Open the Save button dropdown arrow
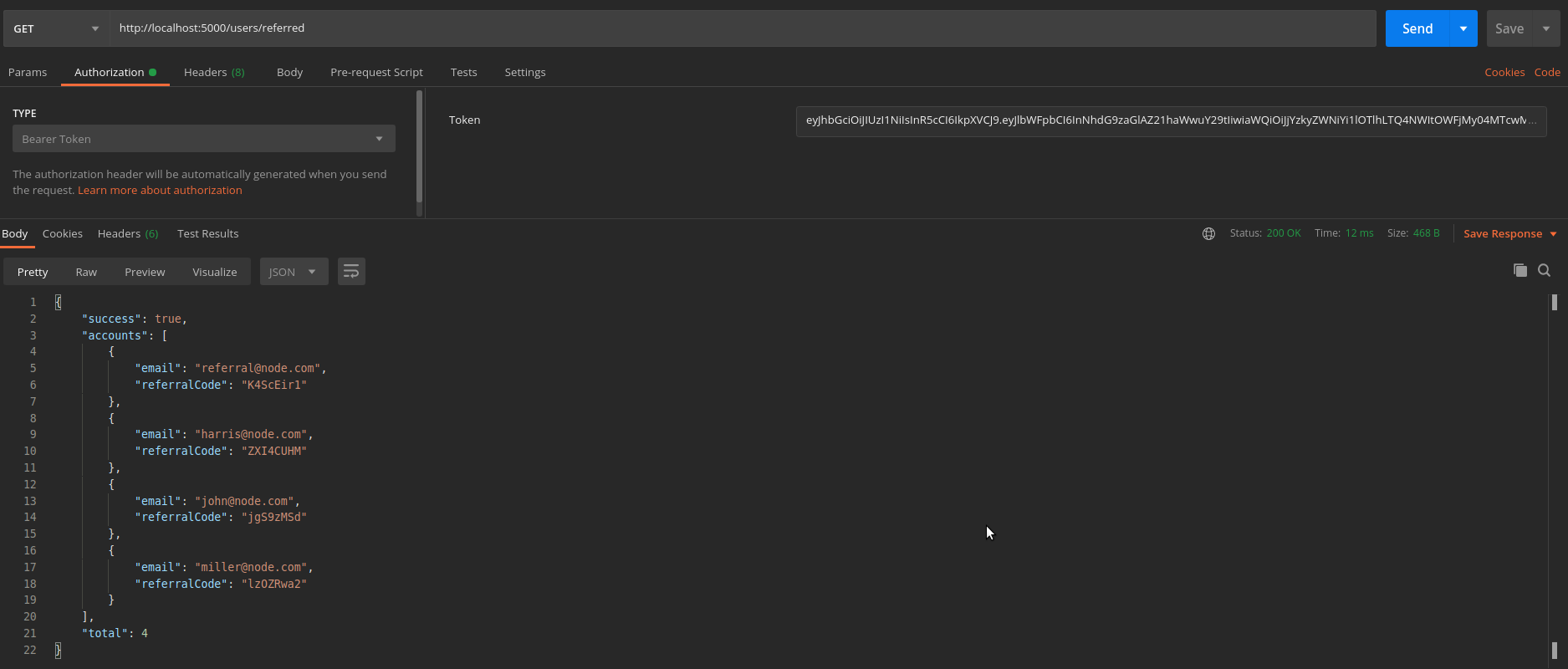The height and width of the screenshot is (669, 1568). (x=1545, y=28)
